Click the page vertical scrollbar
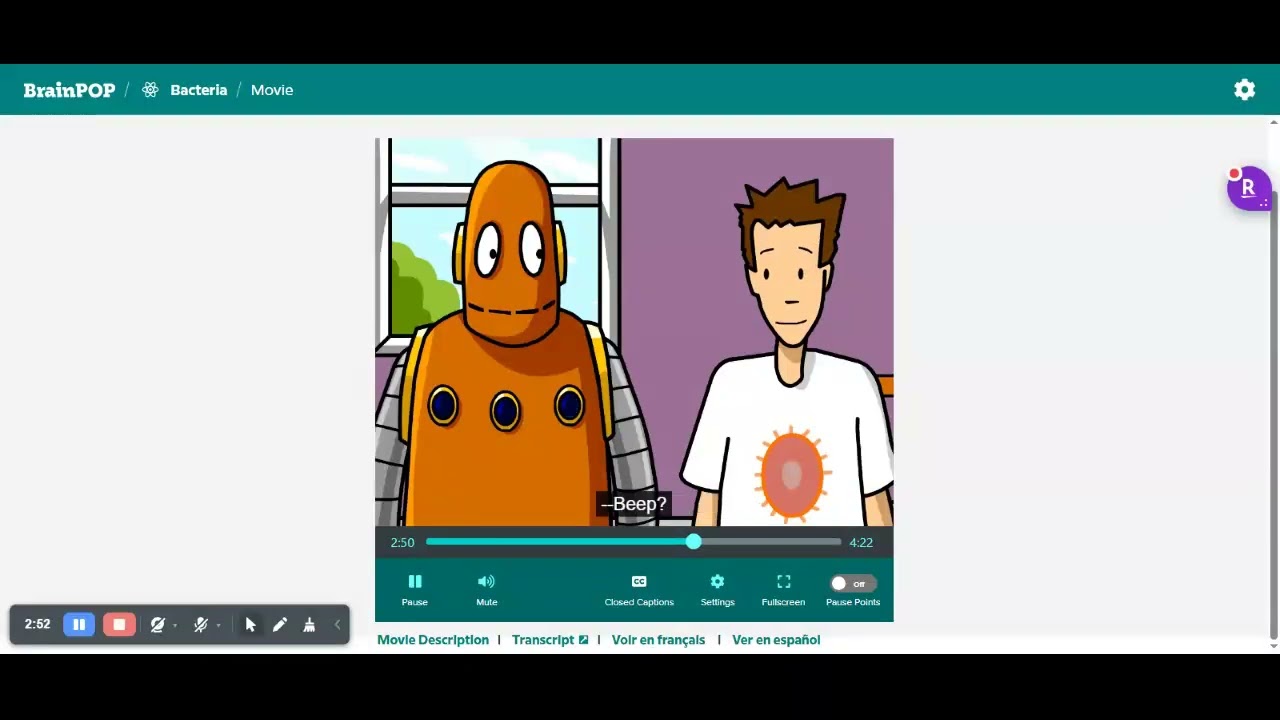 click(1273, 413)
